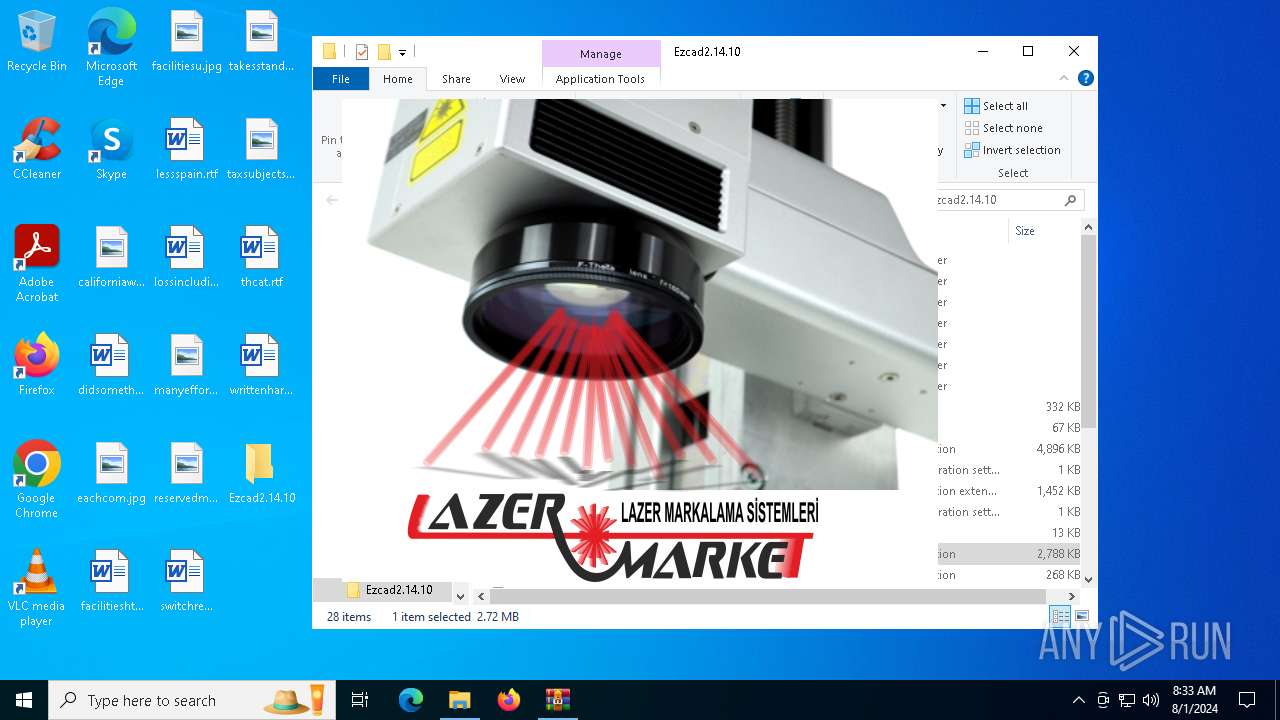Select the manyeffor... image file on the desktop

coord(186,365)
